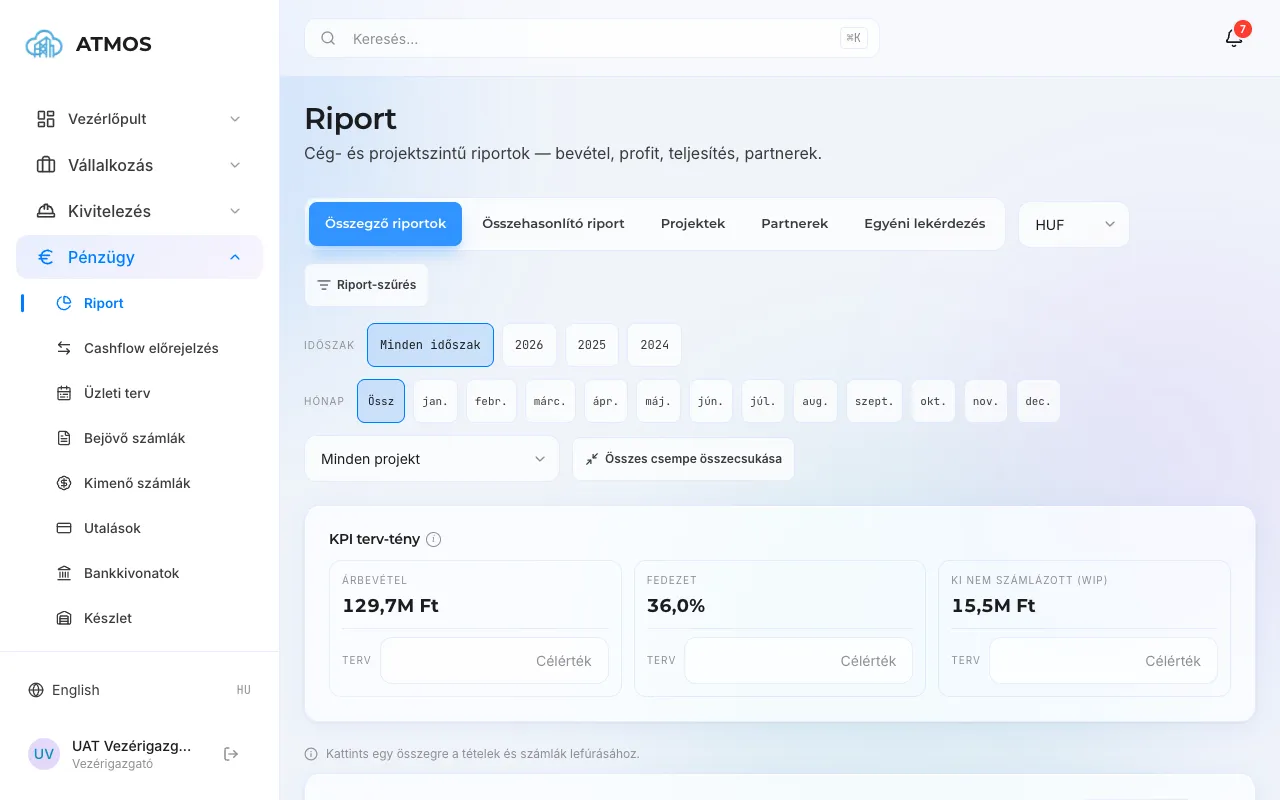The height and width of the screenshot is (800, 1280).
Task: Select the jan. month chip
Action: [435, 401]
